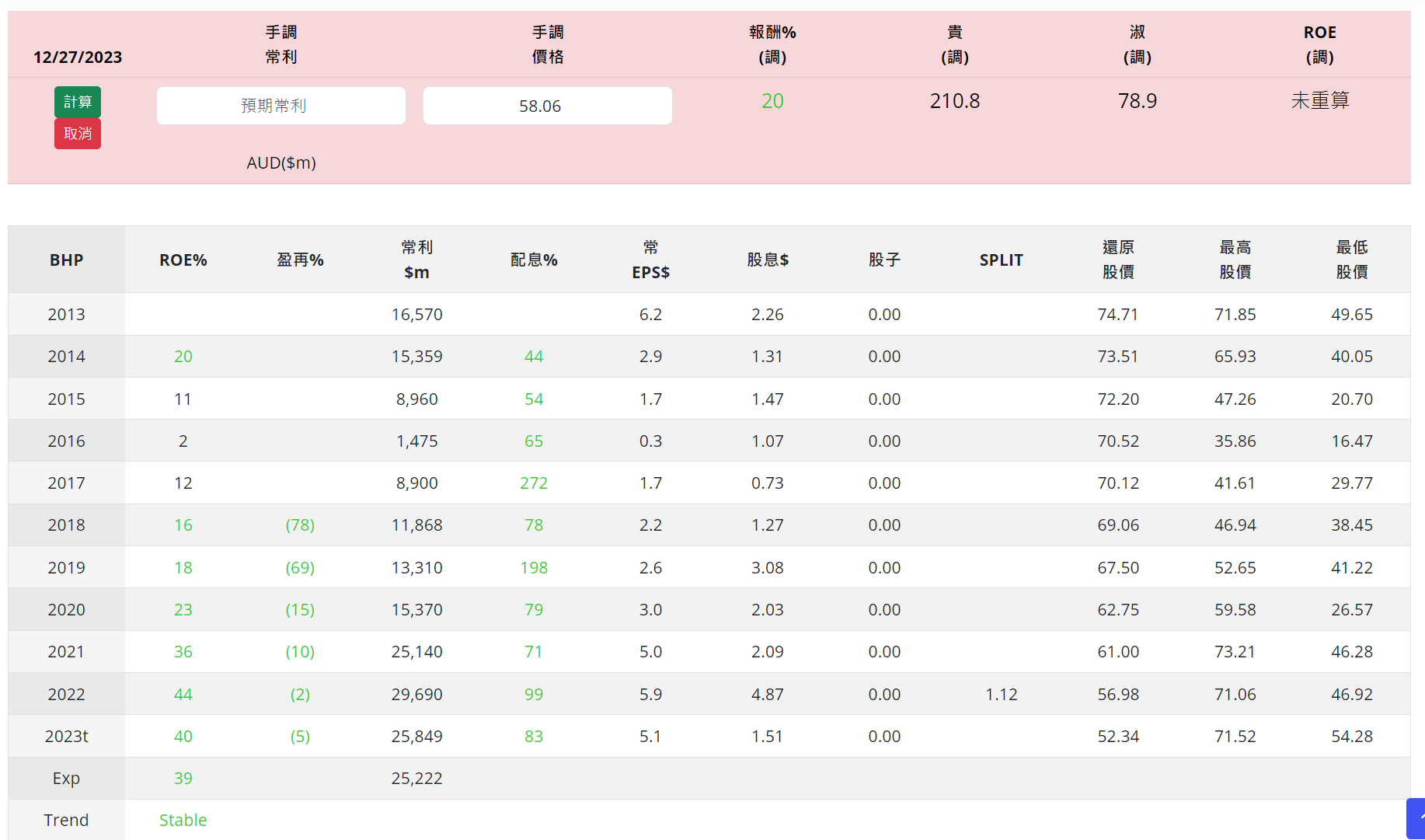Click the 16,570 profit cell for 2013
This screenshot has height=840, width=1425.
click(417, 315)
